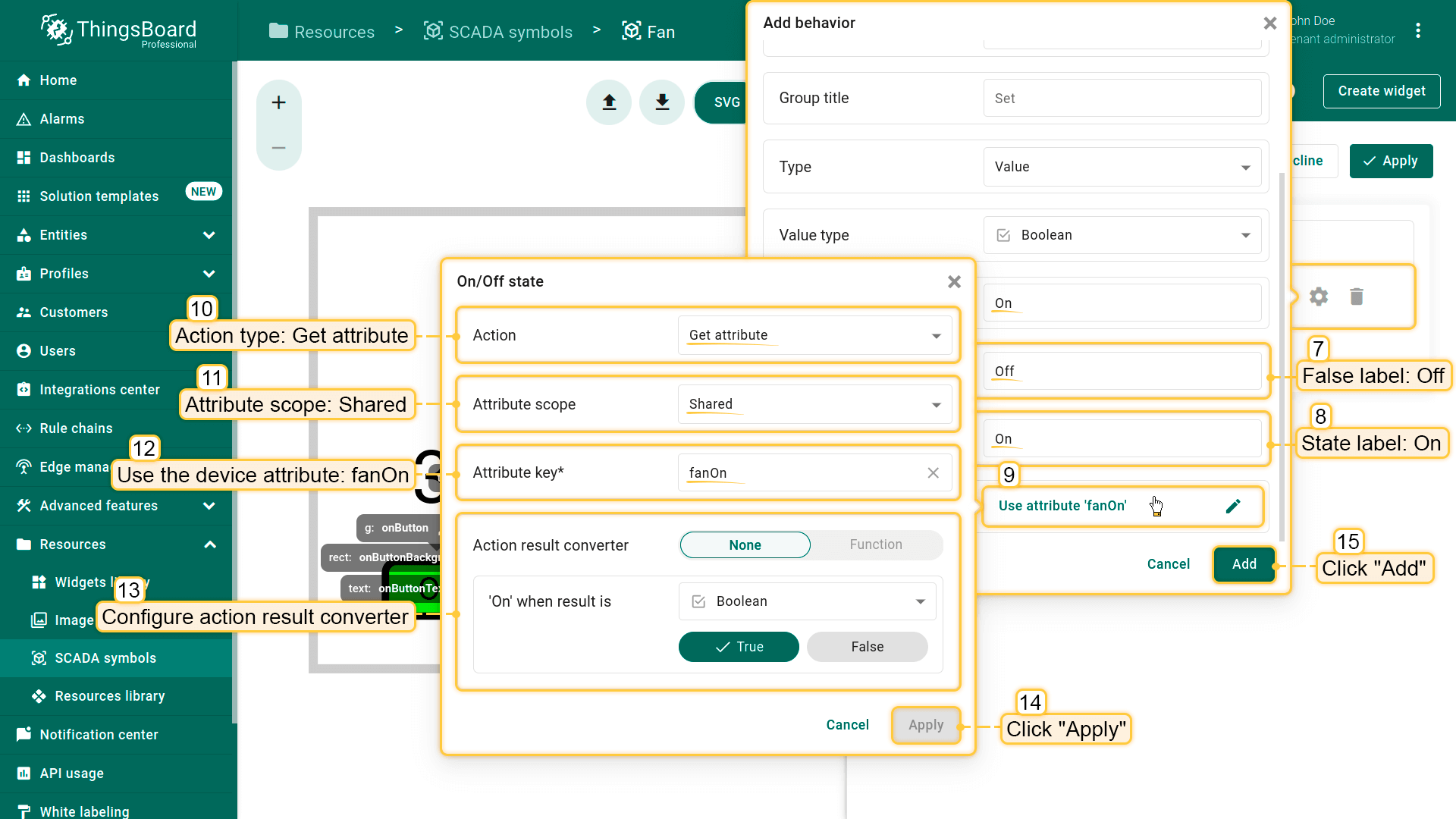Screen dimensions: 1456x819
Task: Click the Group title input field
Action: pyautogui.click(x=1122, y=99)
